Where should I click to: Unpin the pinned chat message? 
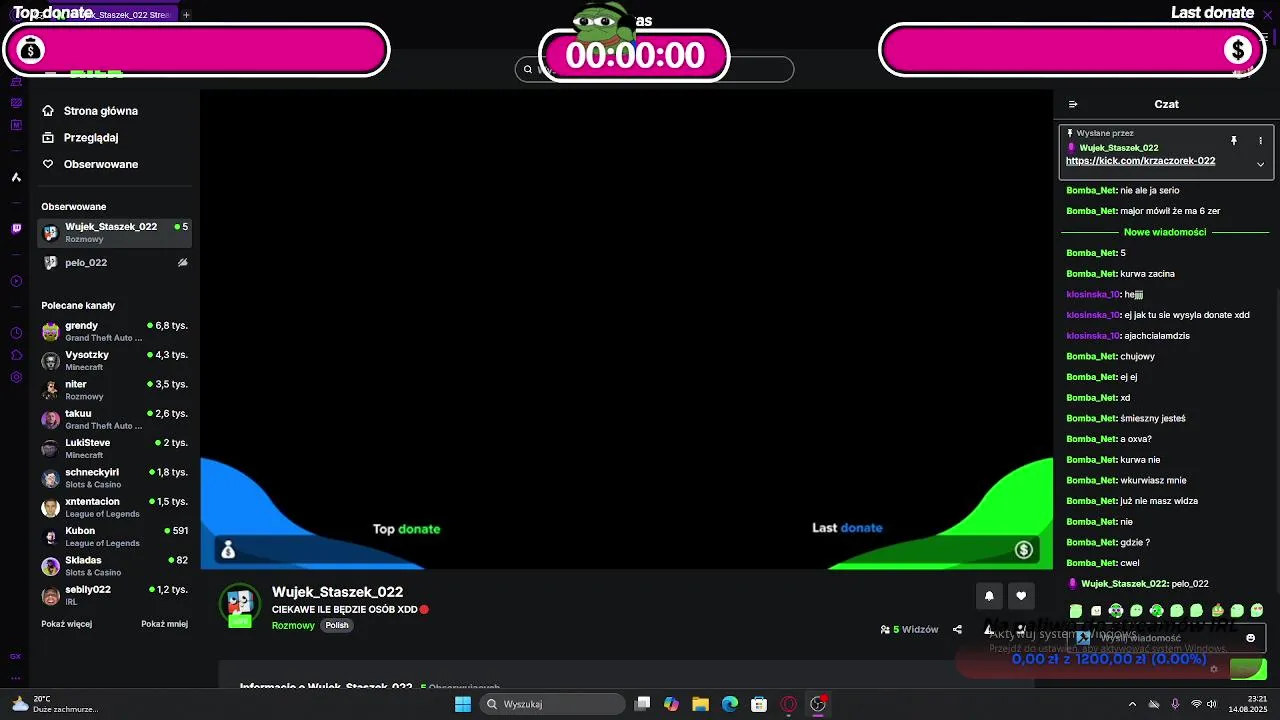click(x=1234, y=141)
